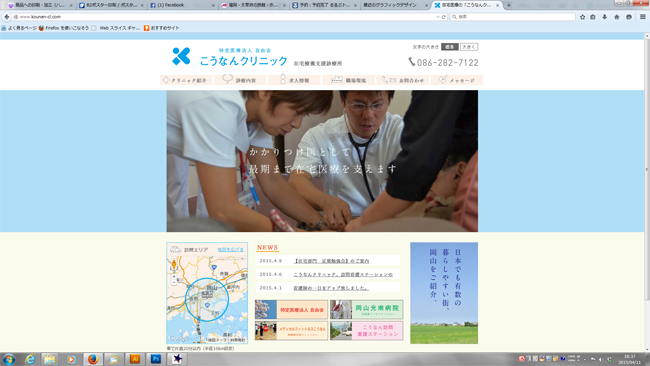The width and height of the screenshot is (650, 366).
Task: Go to the Firefox home icon
Action: [617, 17]
